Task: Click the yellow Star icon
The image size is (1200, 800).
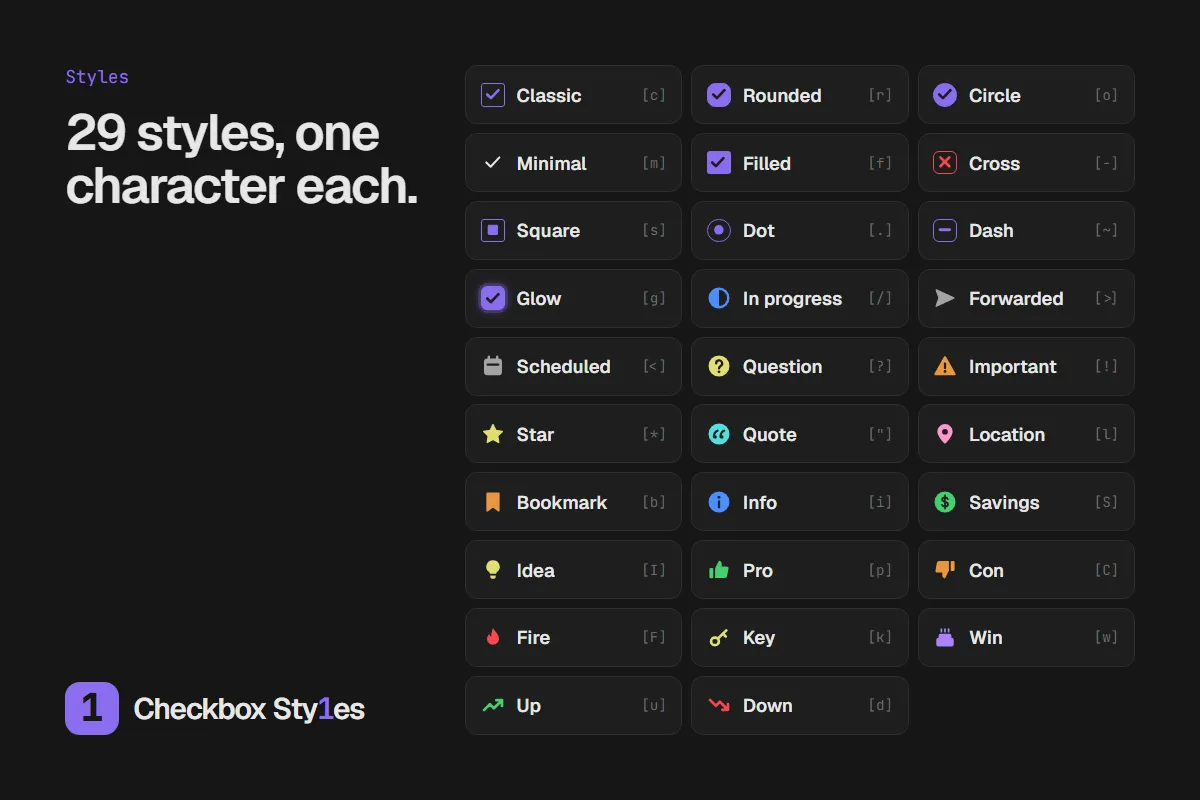Action: click(493, 434)
